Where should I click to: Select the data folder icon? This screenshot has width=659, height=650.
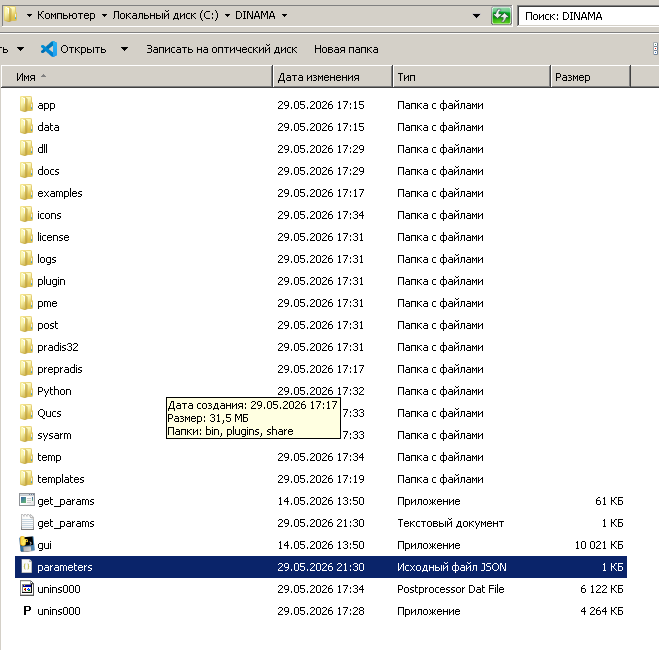(26, 126)
